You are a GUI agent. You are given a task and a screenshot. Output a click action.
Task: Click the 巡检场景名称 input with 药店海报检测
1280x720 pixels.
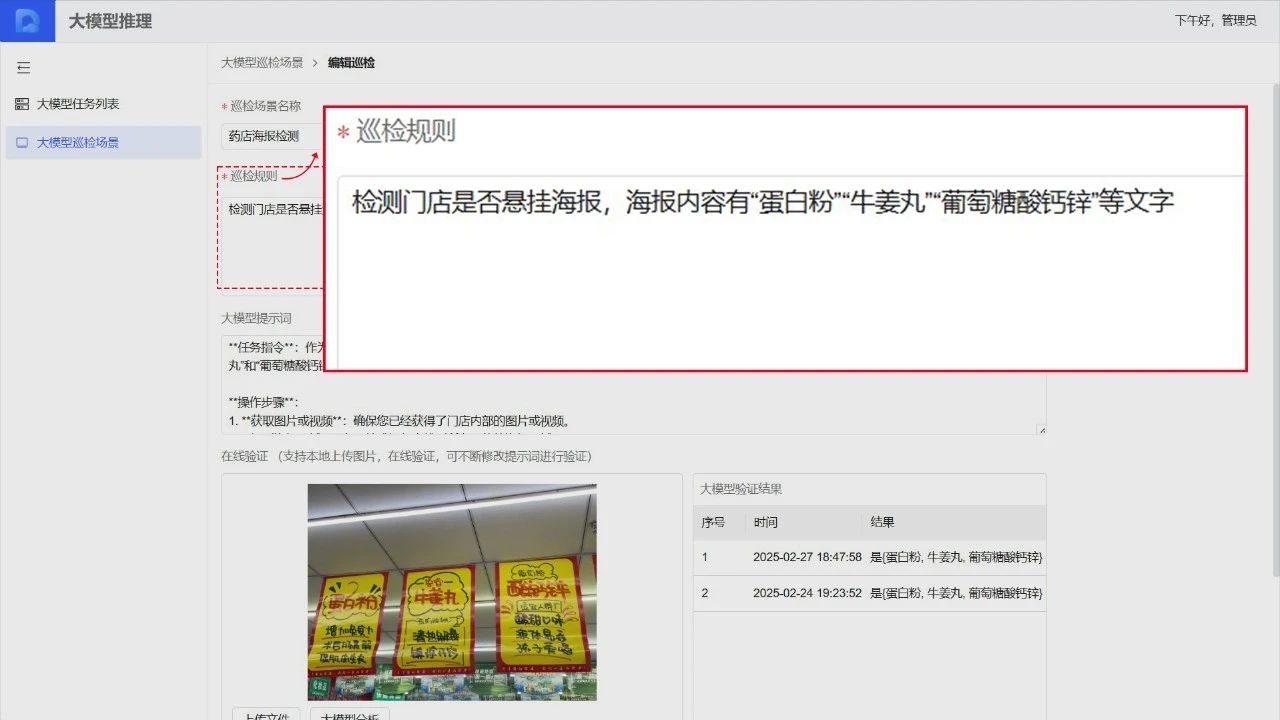[x=270, y=136]
